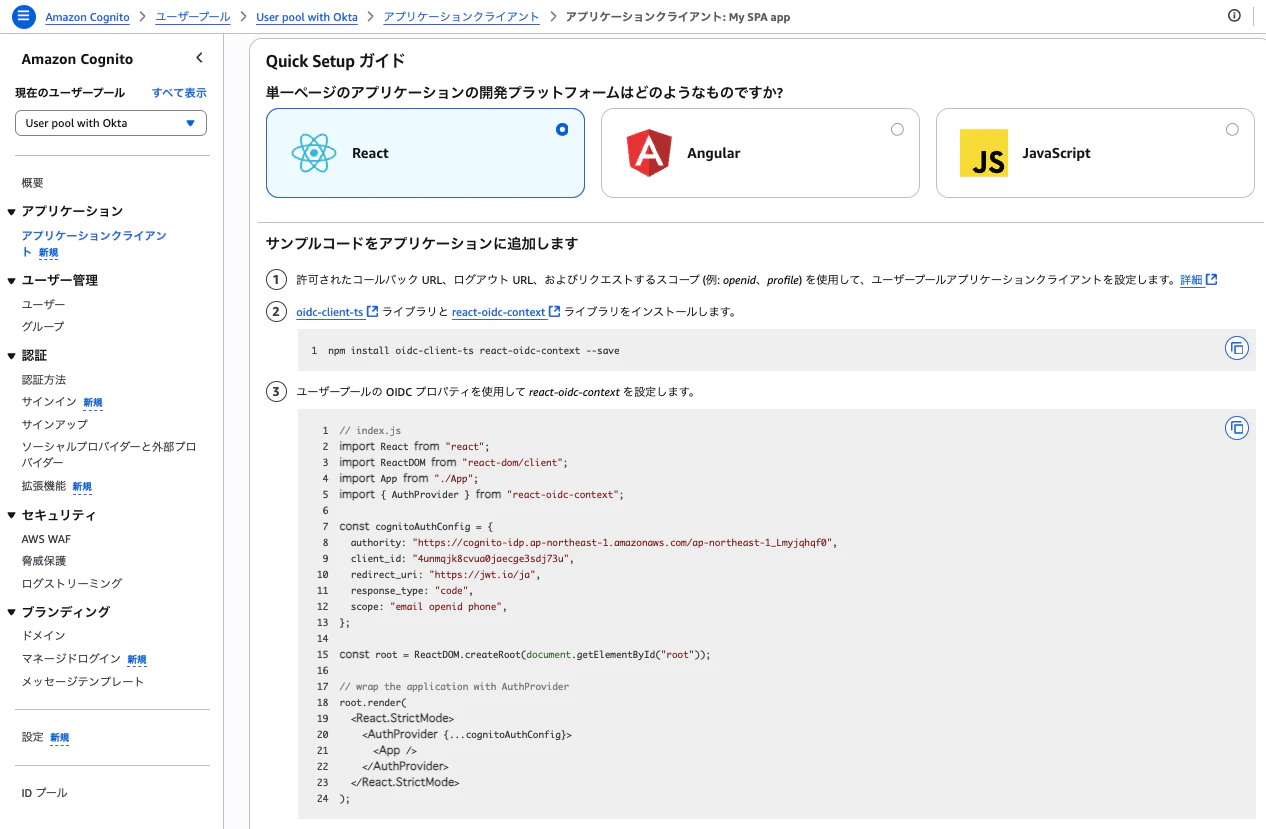Click the React framework logo icon
Screen dimensions: 1266x829
click(x=313, y=153)
